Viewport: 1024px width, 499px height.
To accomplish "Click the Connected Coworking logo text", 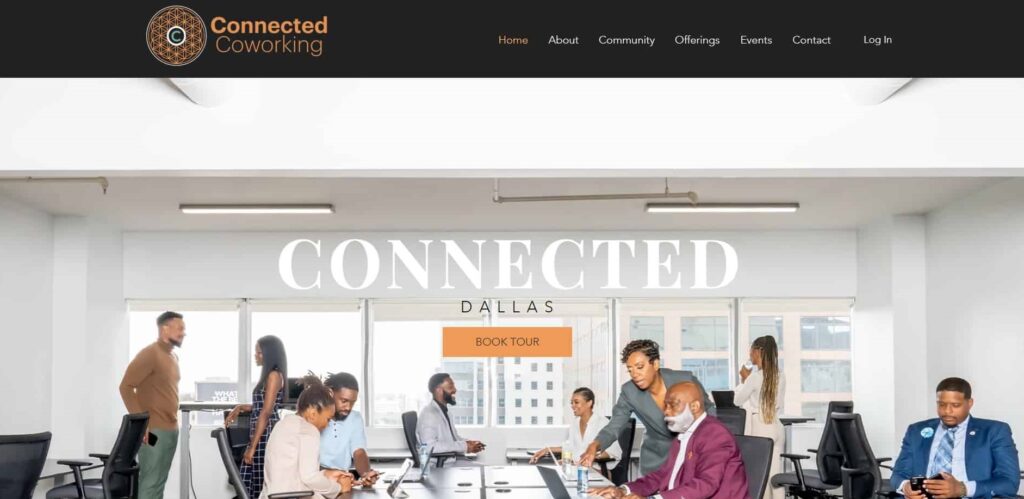I will pos(268,35).
